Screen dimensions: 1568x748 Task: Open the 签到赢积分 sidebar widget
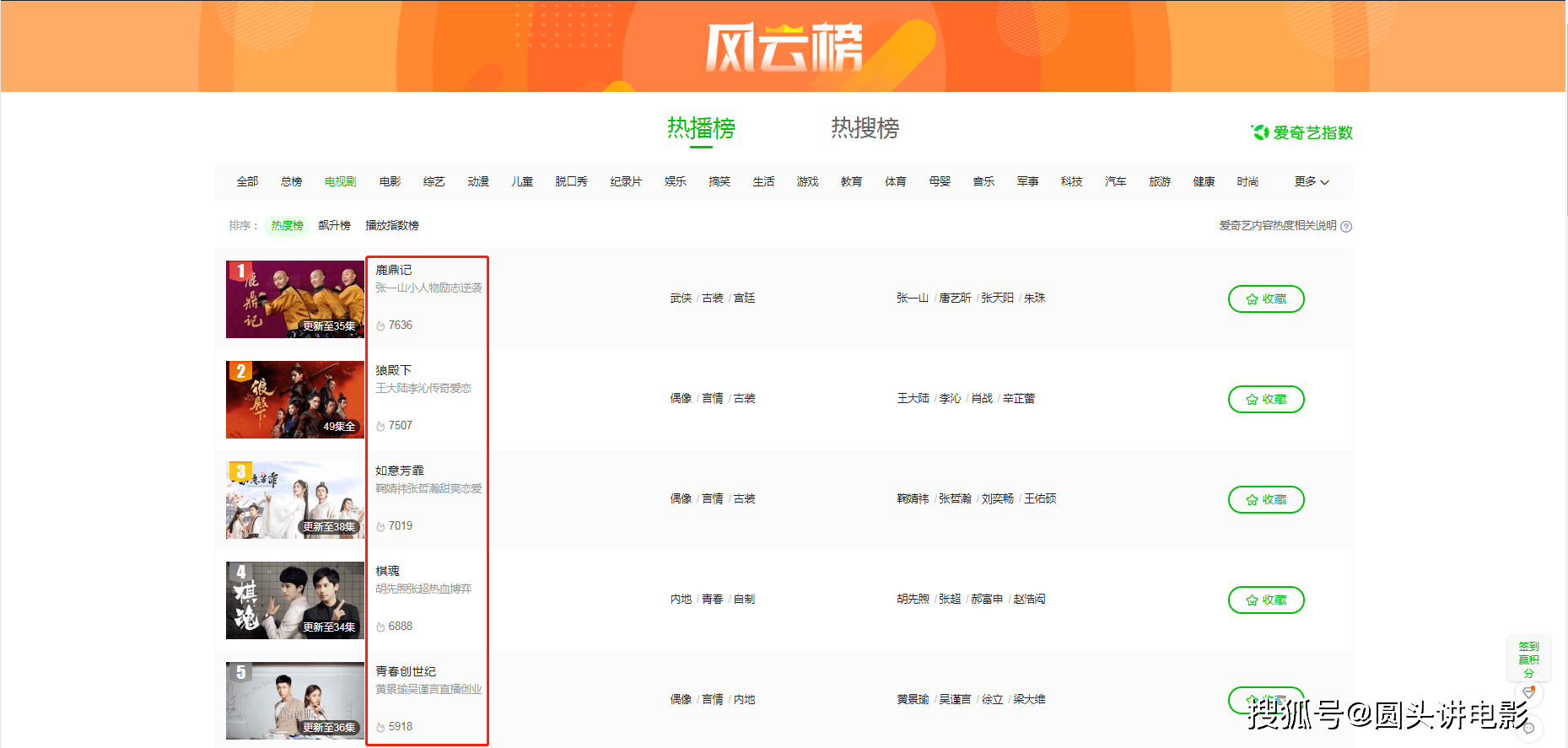click(1528, 659)
